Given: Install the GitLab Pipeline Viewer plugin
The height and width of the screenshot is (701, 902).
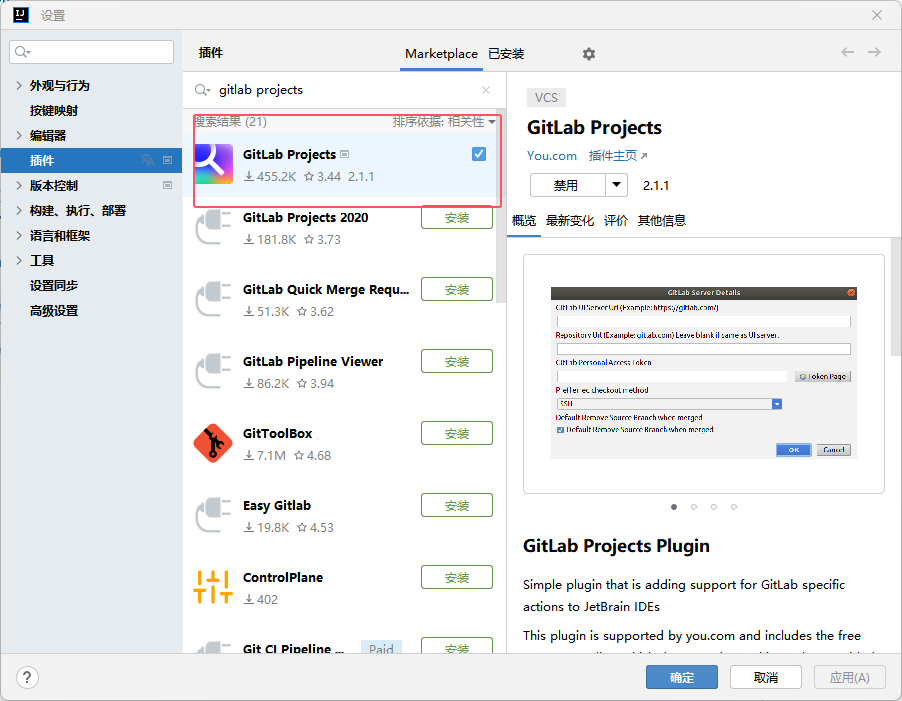Looking at the screenshot, I should click(x=457, y=361).
